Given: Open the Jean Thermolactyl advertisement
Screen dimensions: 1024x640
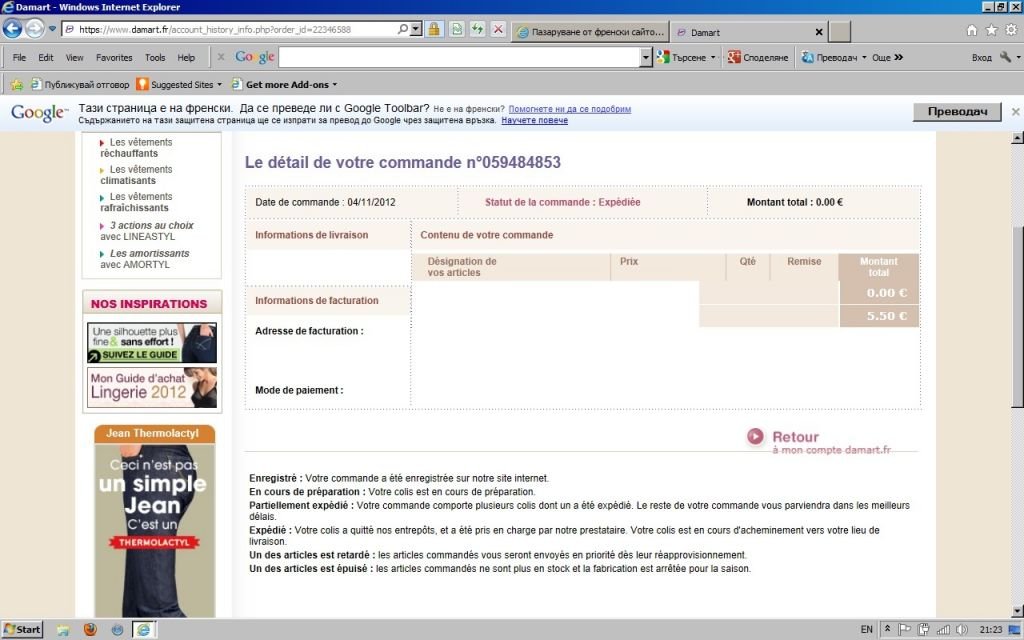Looking at the screenshot, I should (x=154, y=521).
